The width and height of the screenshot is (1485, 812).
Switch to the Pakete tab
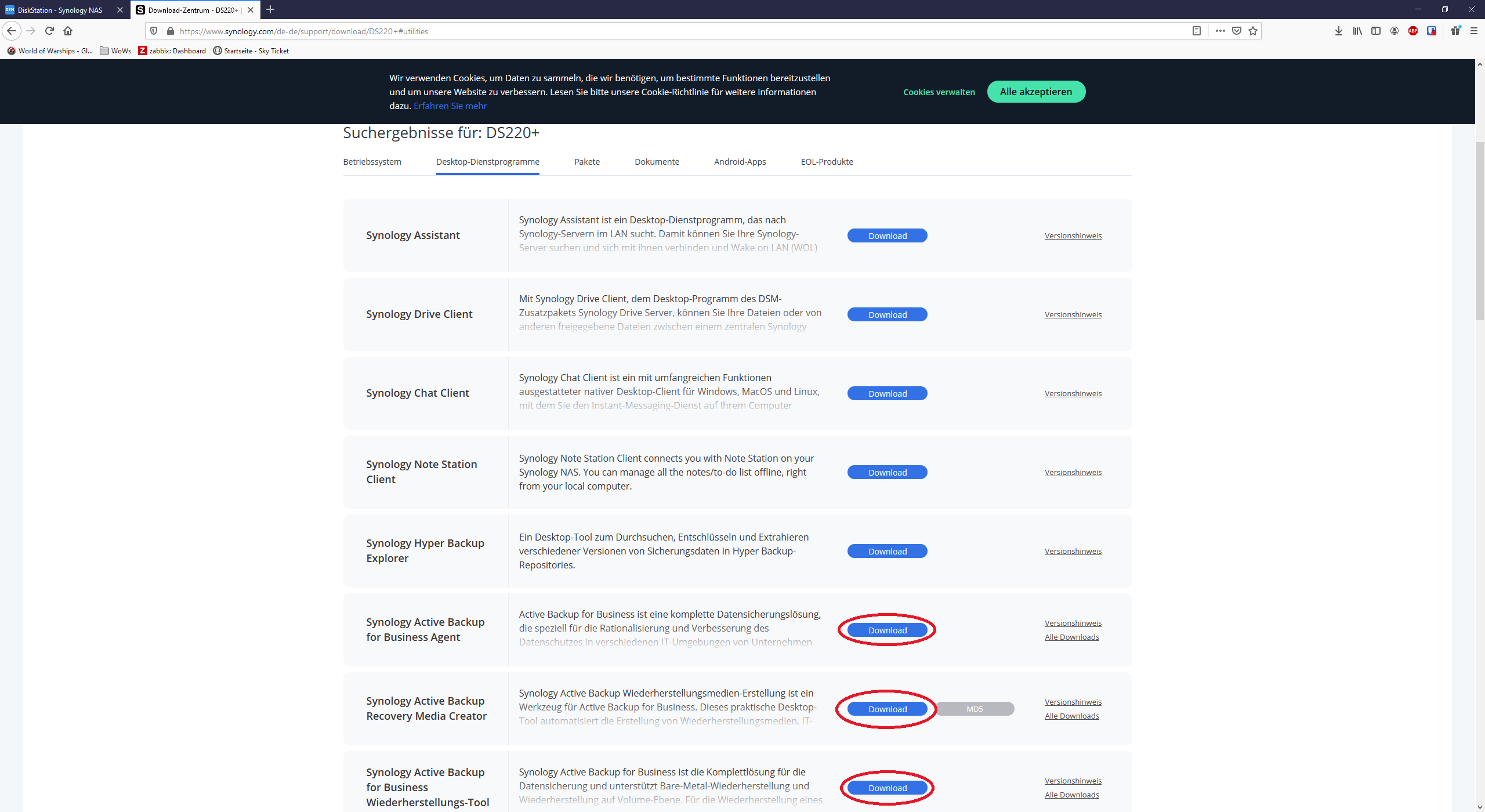pyautogui.click(x=587, y=162)
